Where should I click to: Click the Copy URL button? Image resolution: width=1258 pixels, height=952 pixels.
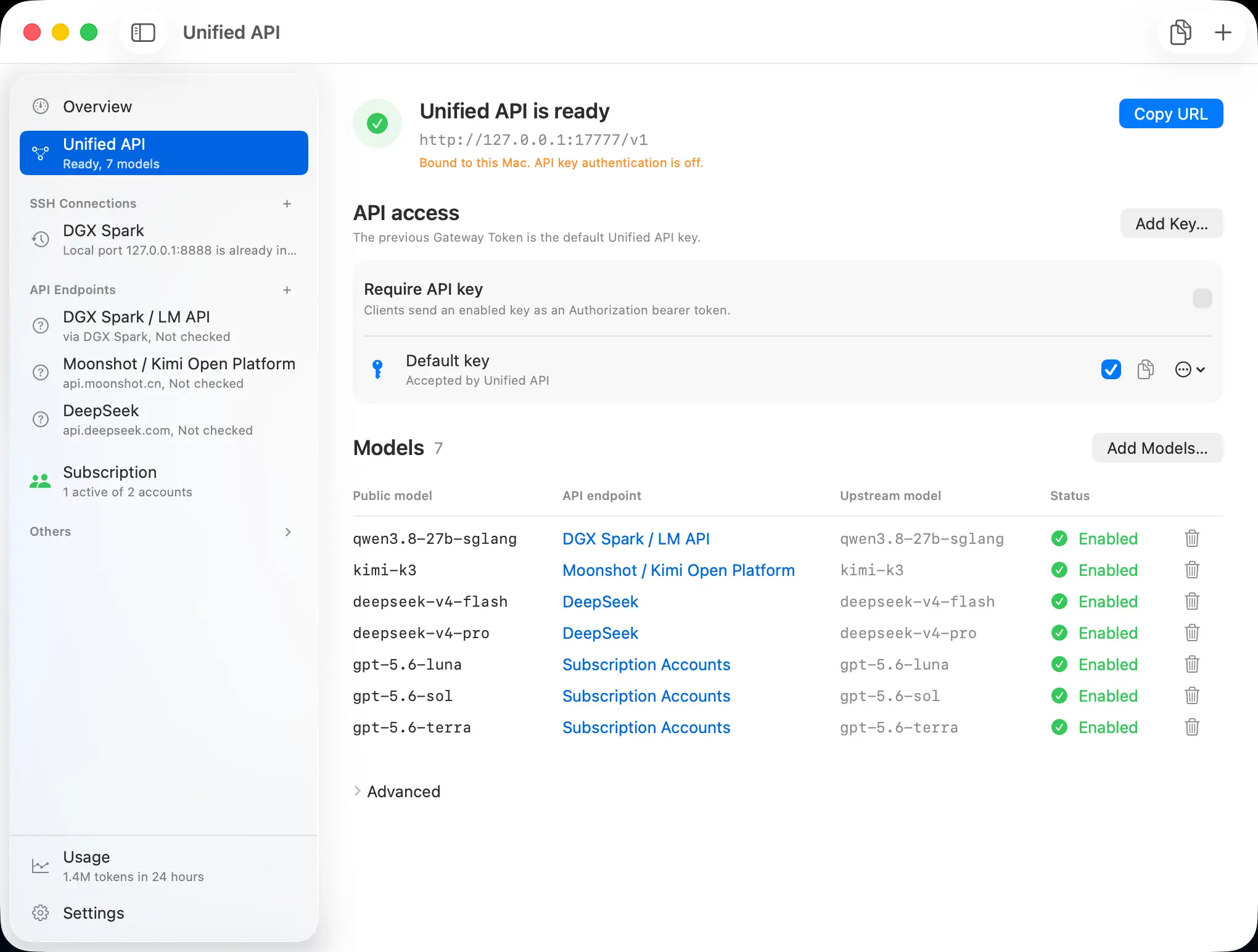coord(1170,113)
